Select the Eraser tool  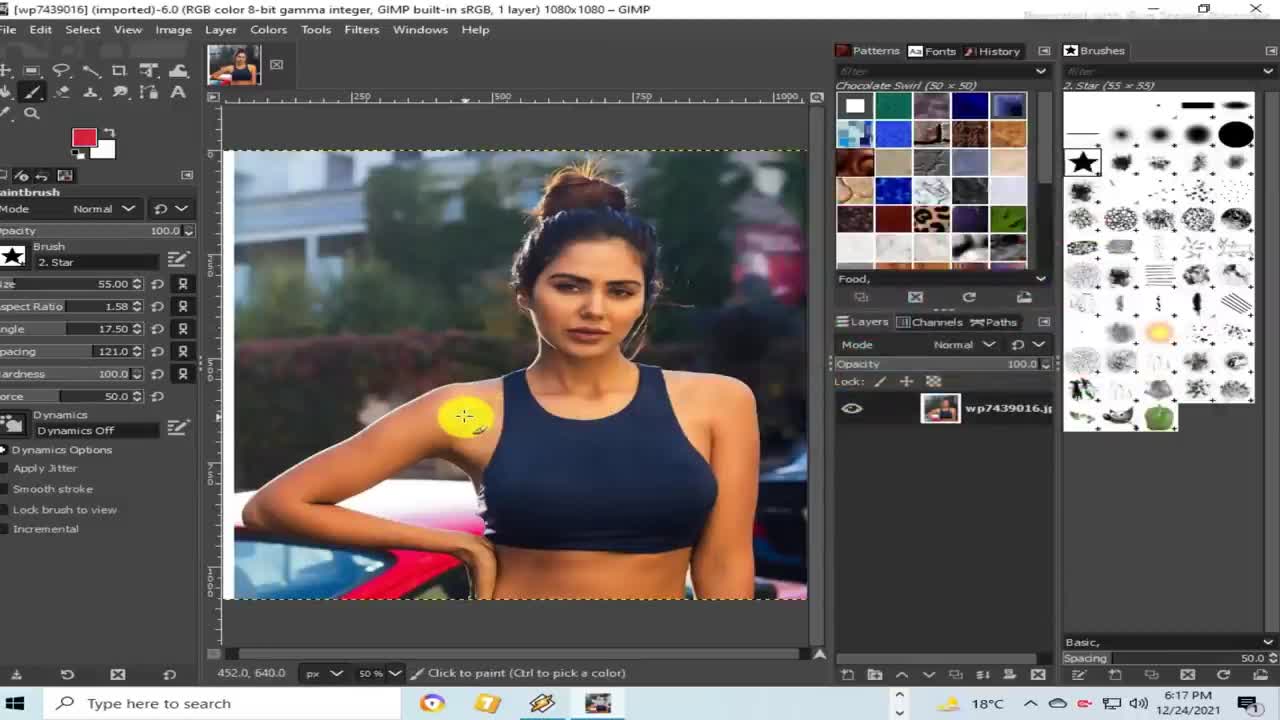coord(61,92)
